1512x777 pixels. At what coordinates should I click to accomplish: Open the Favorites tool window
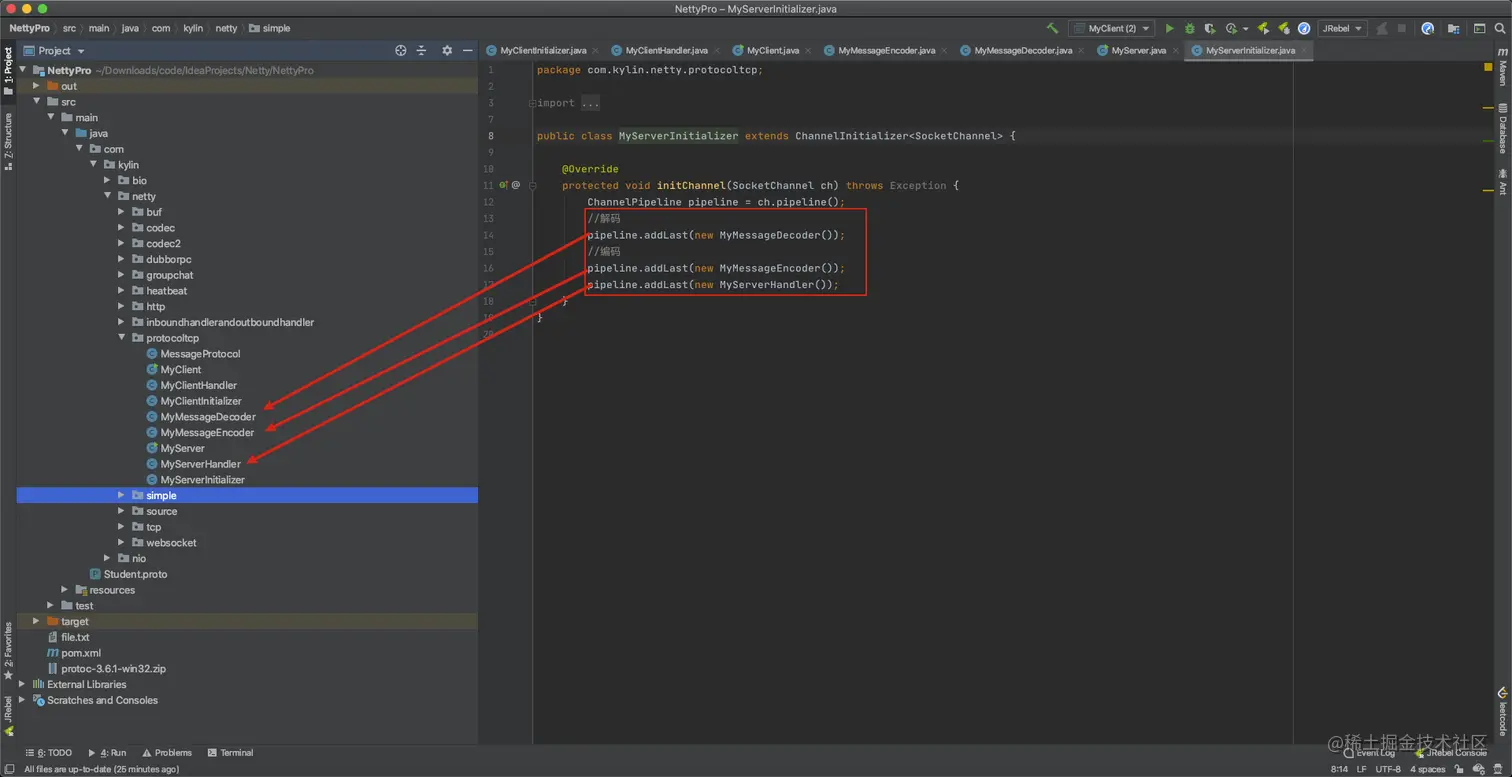[8, 651]
